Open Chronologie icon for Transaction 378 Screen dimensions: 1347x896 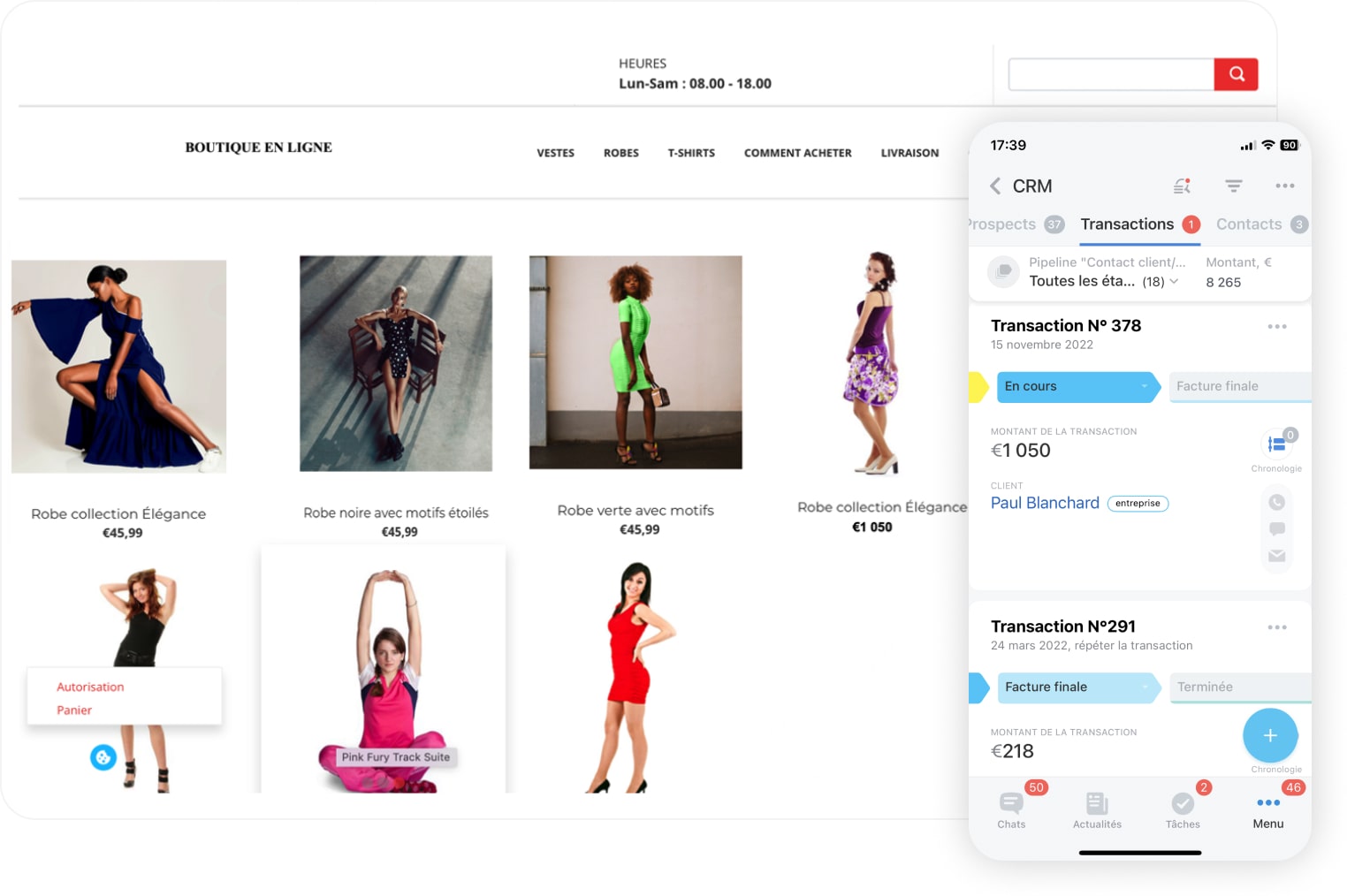(1276, 444)
